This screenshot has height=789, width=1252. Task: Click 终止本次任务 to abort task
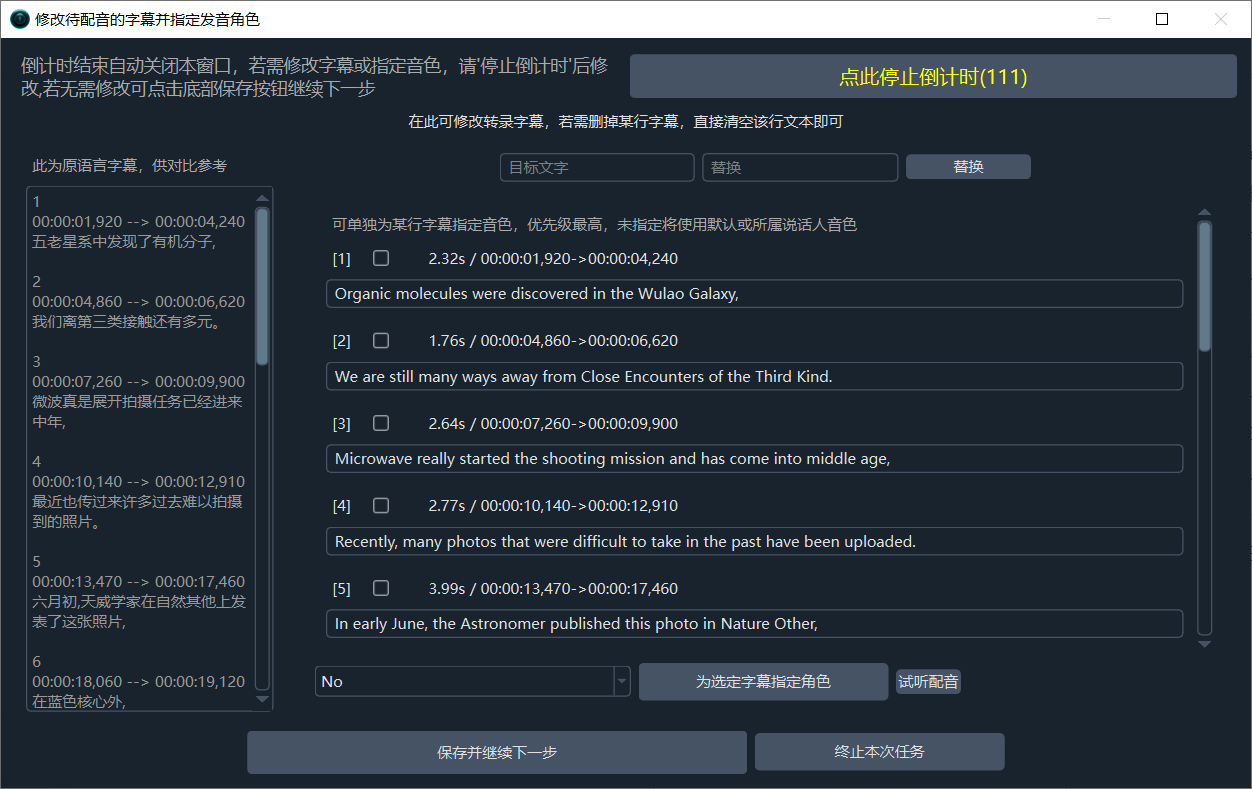[x=879, y=752]
